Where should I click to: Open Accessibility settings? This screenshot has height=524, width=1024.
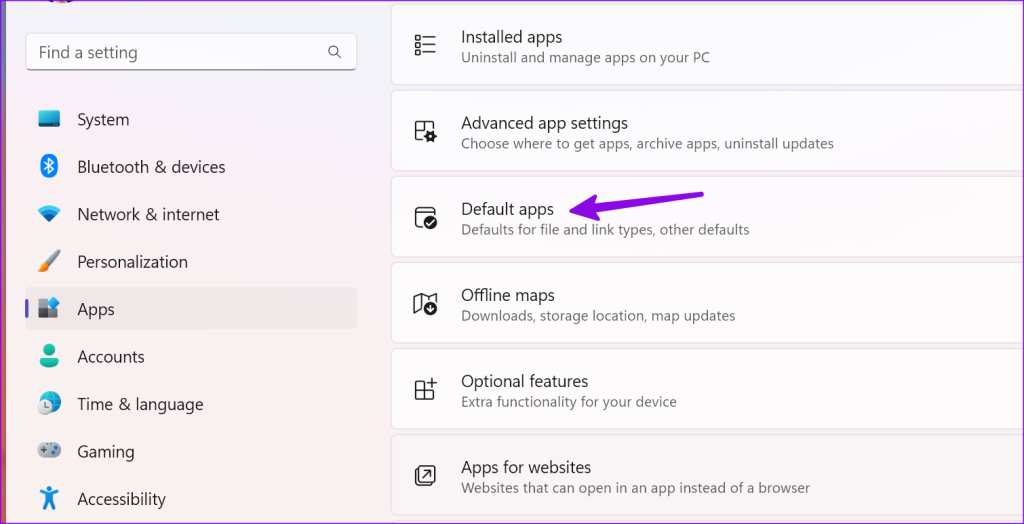pyautogui.click(x=191, y=499)
